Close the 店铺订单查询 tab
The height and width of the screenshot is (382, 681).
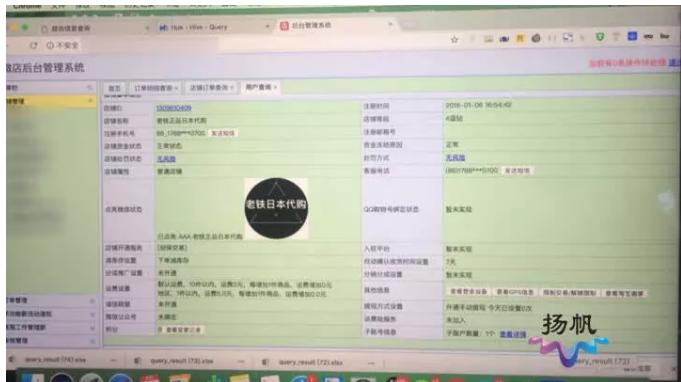pos(232,88)
